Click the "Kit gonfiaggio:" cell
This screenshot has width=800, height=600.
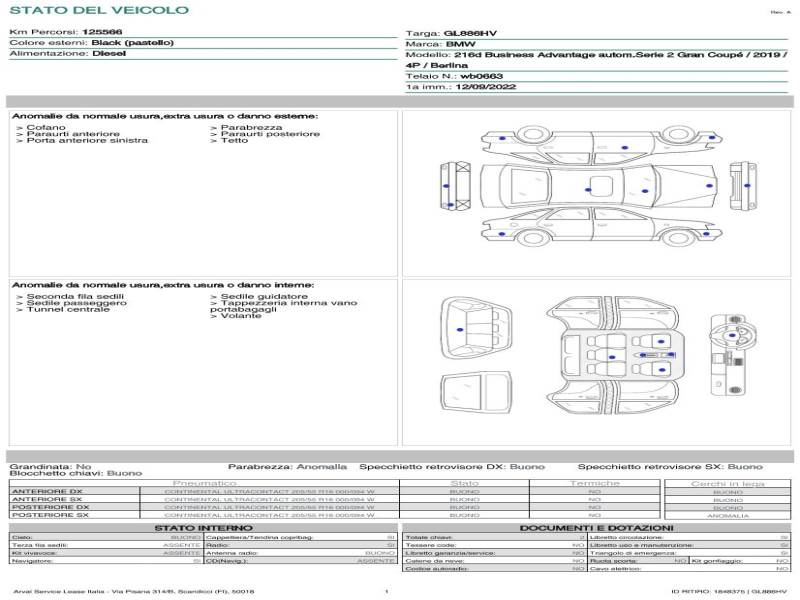tap(740, 561)
